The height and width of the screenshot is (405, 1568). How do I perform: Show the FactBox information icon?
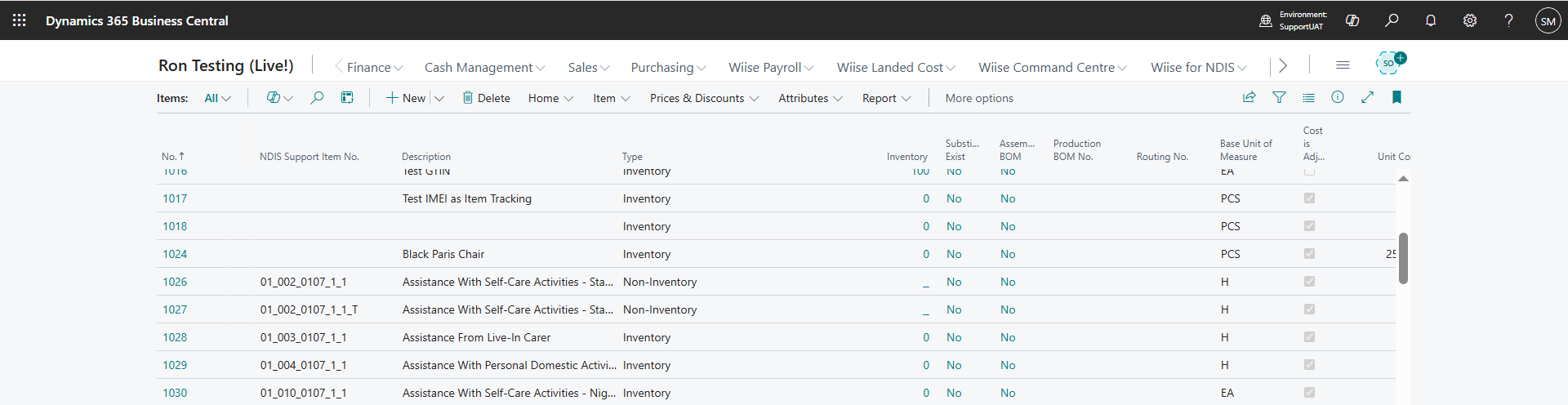(x=1338, y=97)
